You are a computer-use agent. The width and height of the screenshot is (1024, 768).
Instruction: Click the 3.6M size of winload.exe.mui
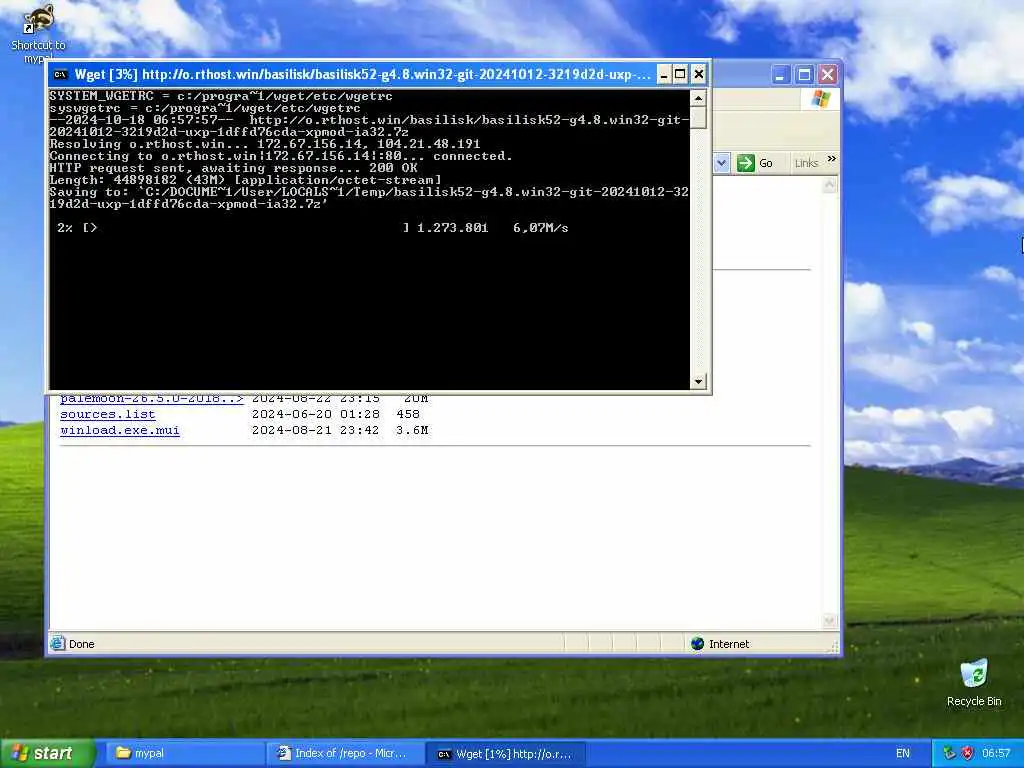click(x=413, y=430)
